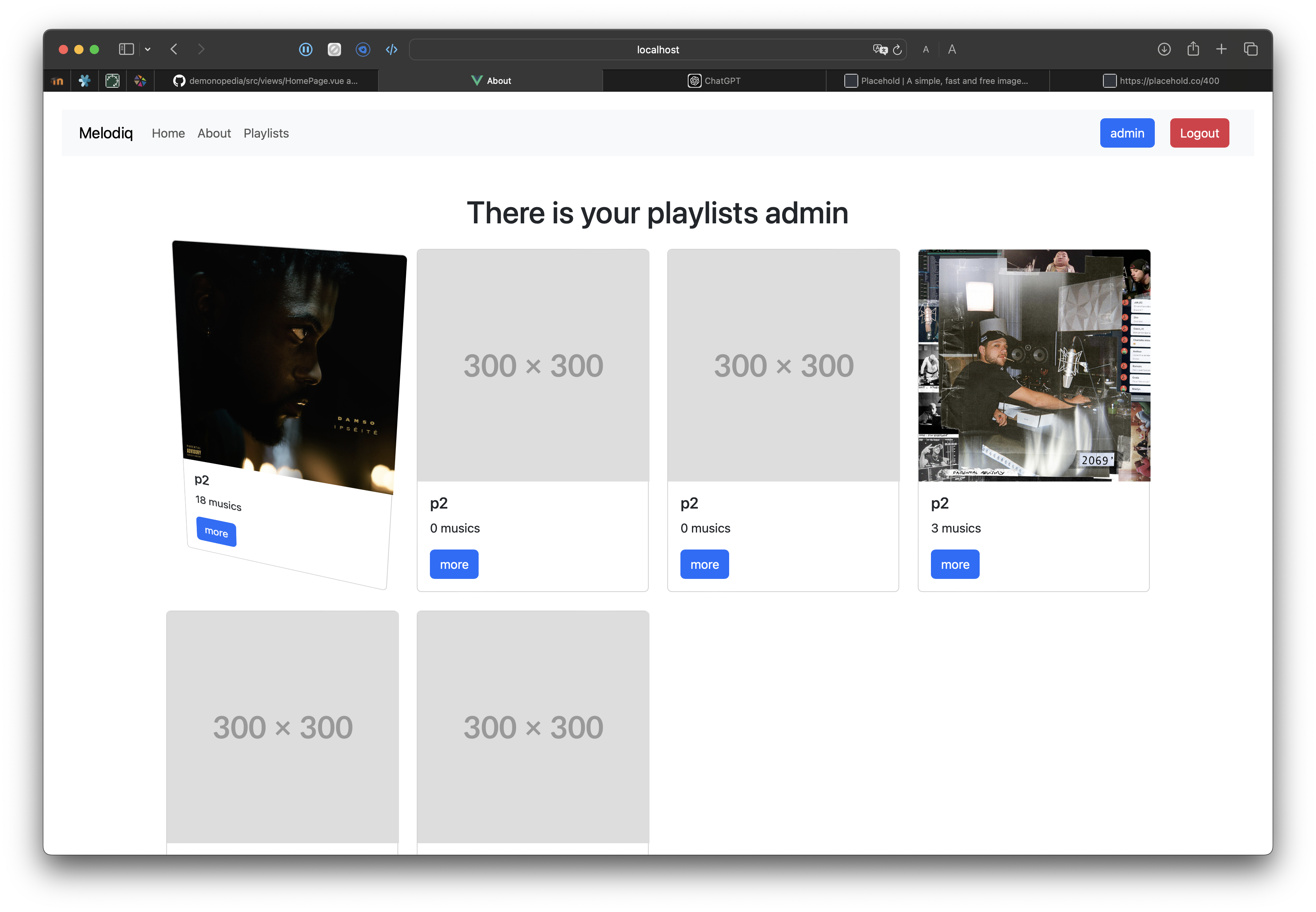Switch to the demonopedia GitHub tab
This screenshot has height=912, width=1316.
click(266, 80)
